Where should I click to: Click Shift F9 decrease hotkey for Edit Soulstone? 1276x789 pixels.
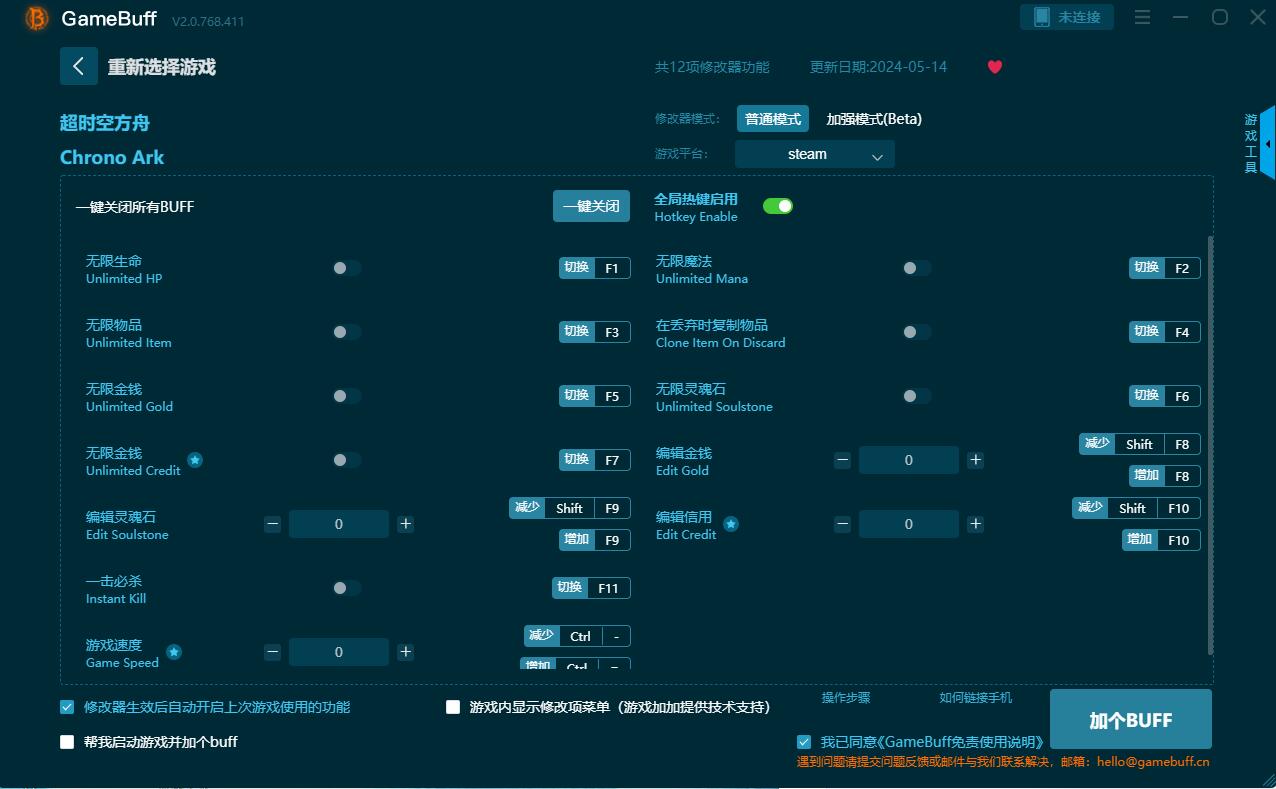pyautogui.click(x=570, y=508)
